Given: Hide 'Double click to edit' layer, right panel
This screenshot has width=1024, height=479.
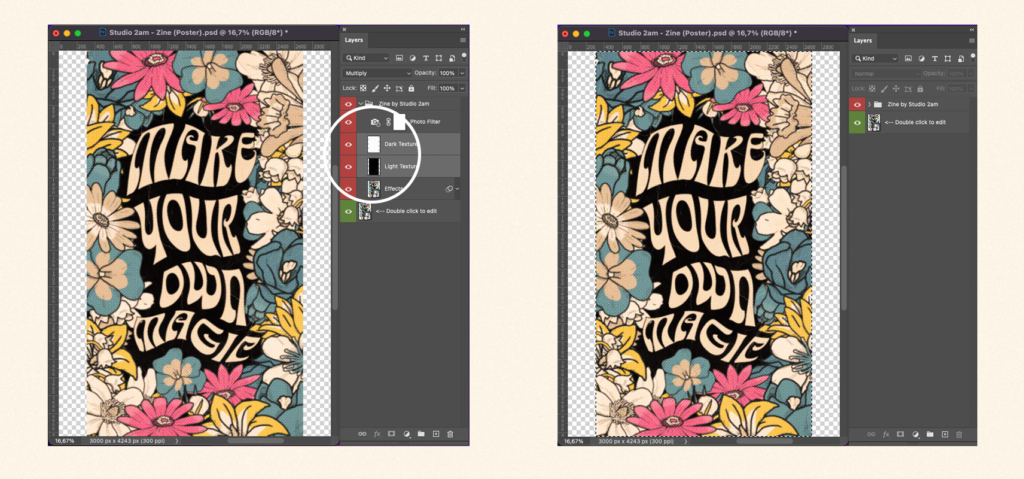Looking at the screenshot, I should tap(857, 123).
